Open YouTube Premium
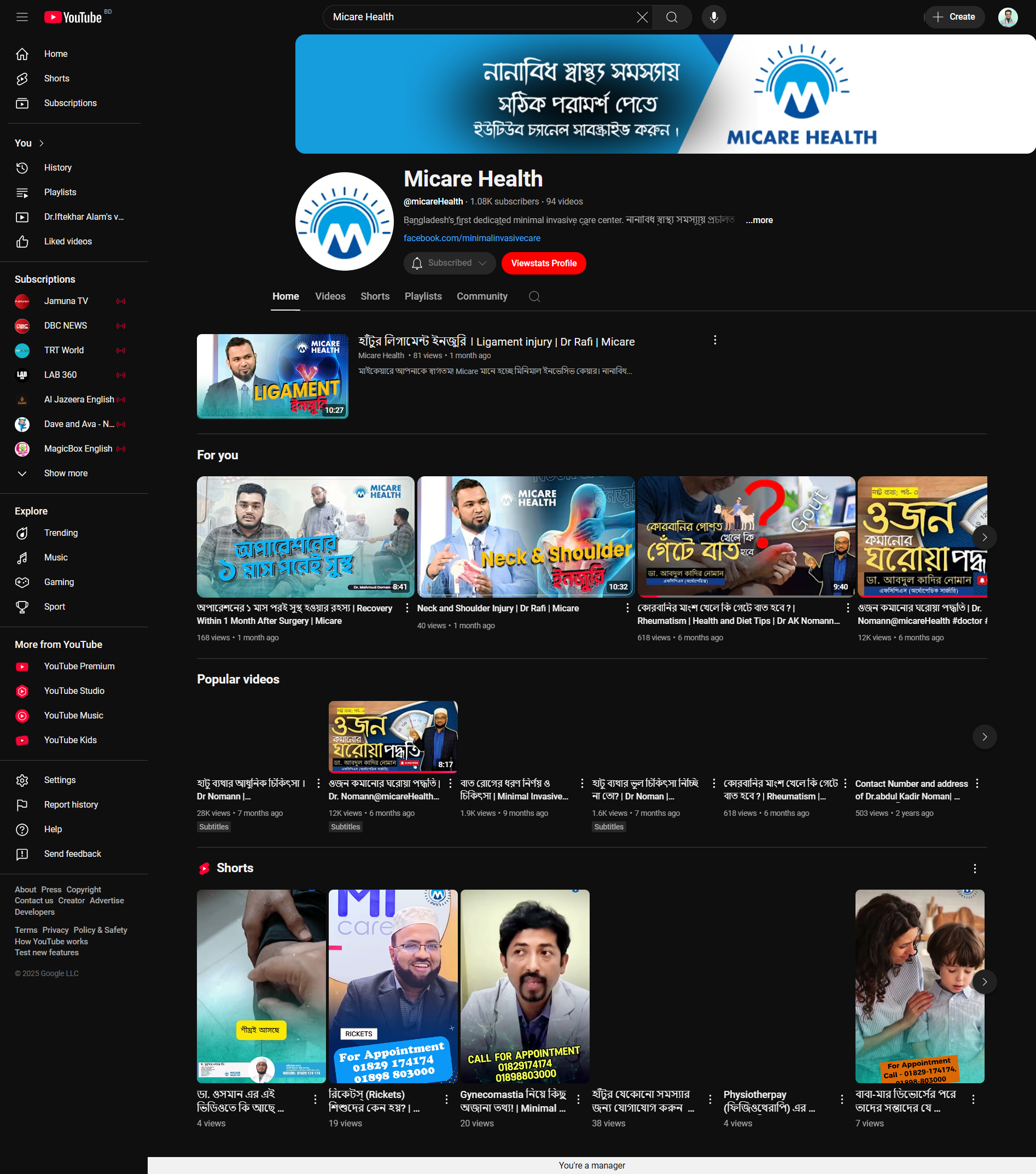1036x1174 pixels. pos(73,667)
